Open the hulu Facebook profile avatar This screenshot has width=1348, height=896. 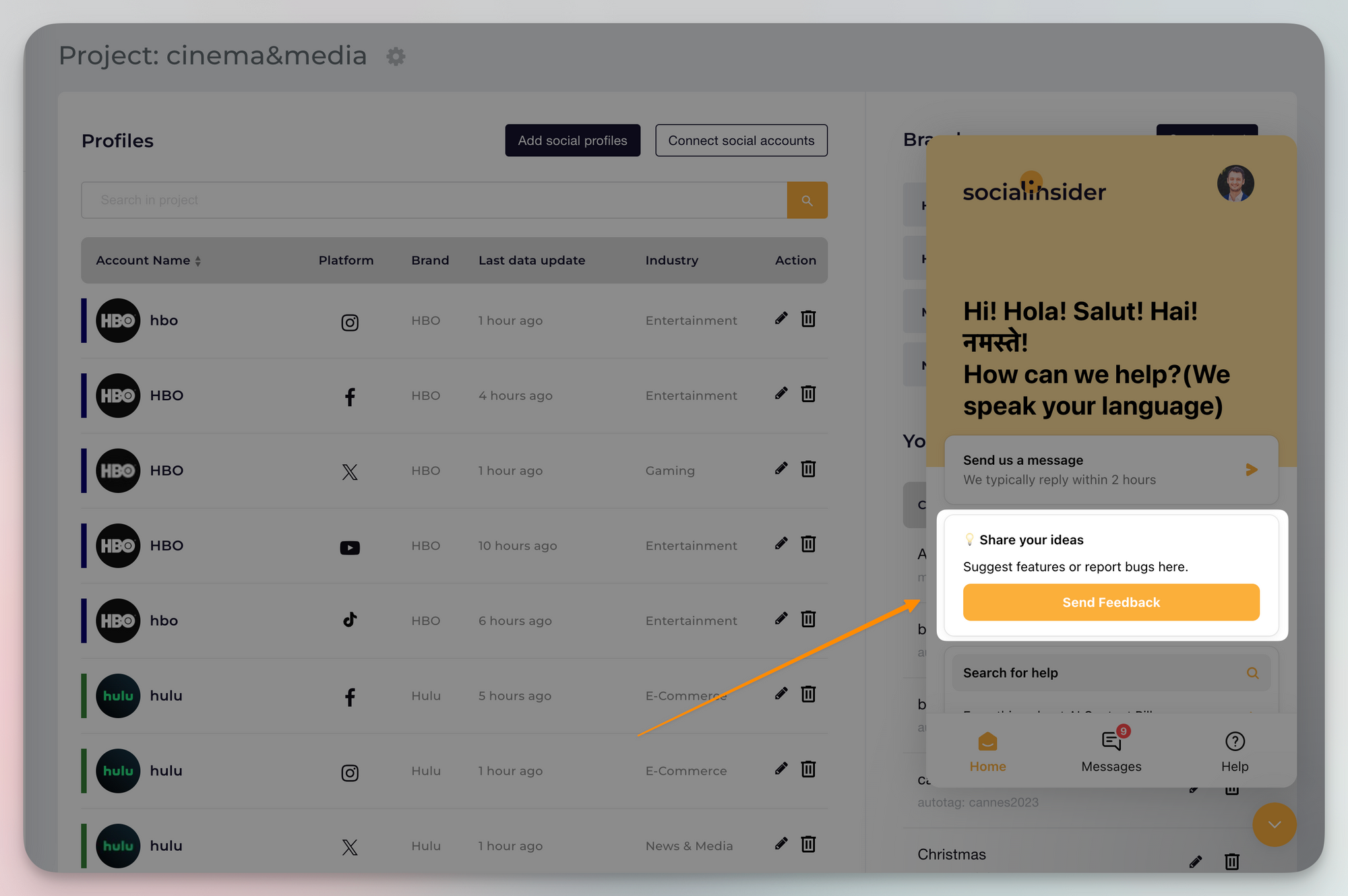click(118, 696)
